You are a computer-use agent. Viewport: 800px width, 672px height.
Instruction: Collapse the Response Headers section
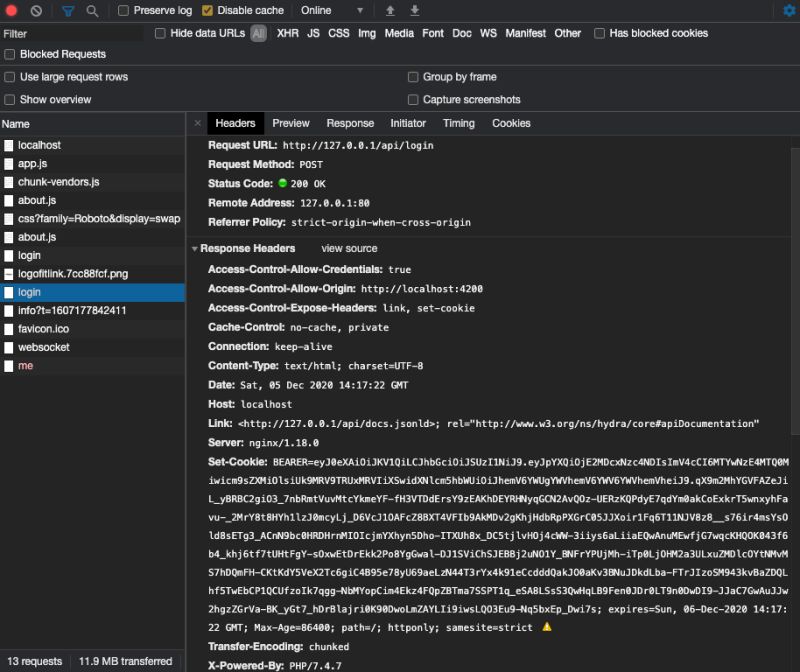tap(195, 248)
